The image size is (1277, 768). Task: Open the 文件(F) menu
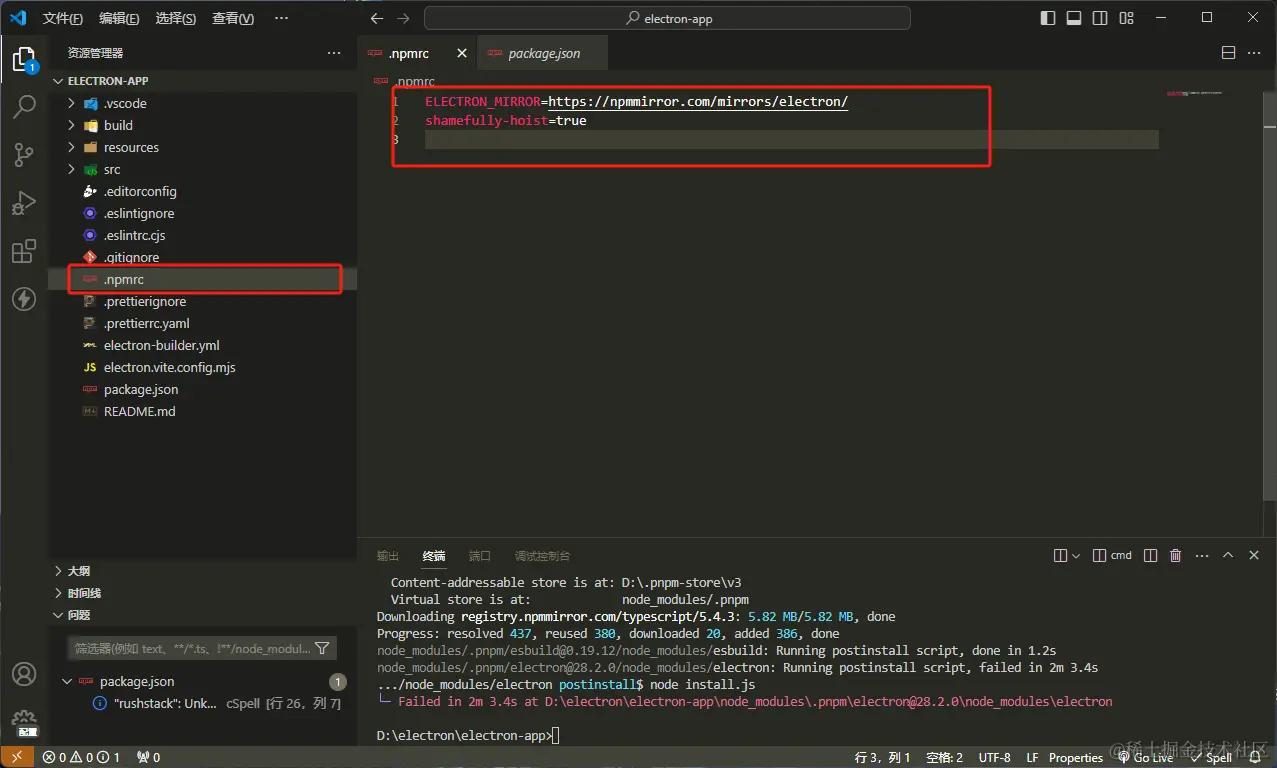[62, 18]
